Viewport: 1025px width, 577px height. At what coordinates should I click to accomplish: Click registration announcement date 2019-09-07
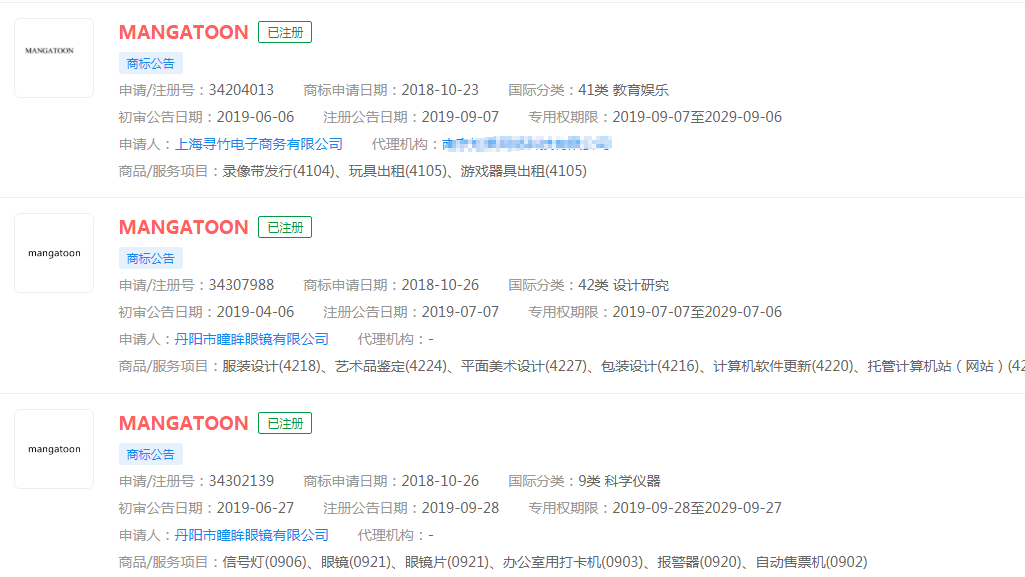[460, 117]
